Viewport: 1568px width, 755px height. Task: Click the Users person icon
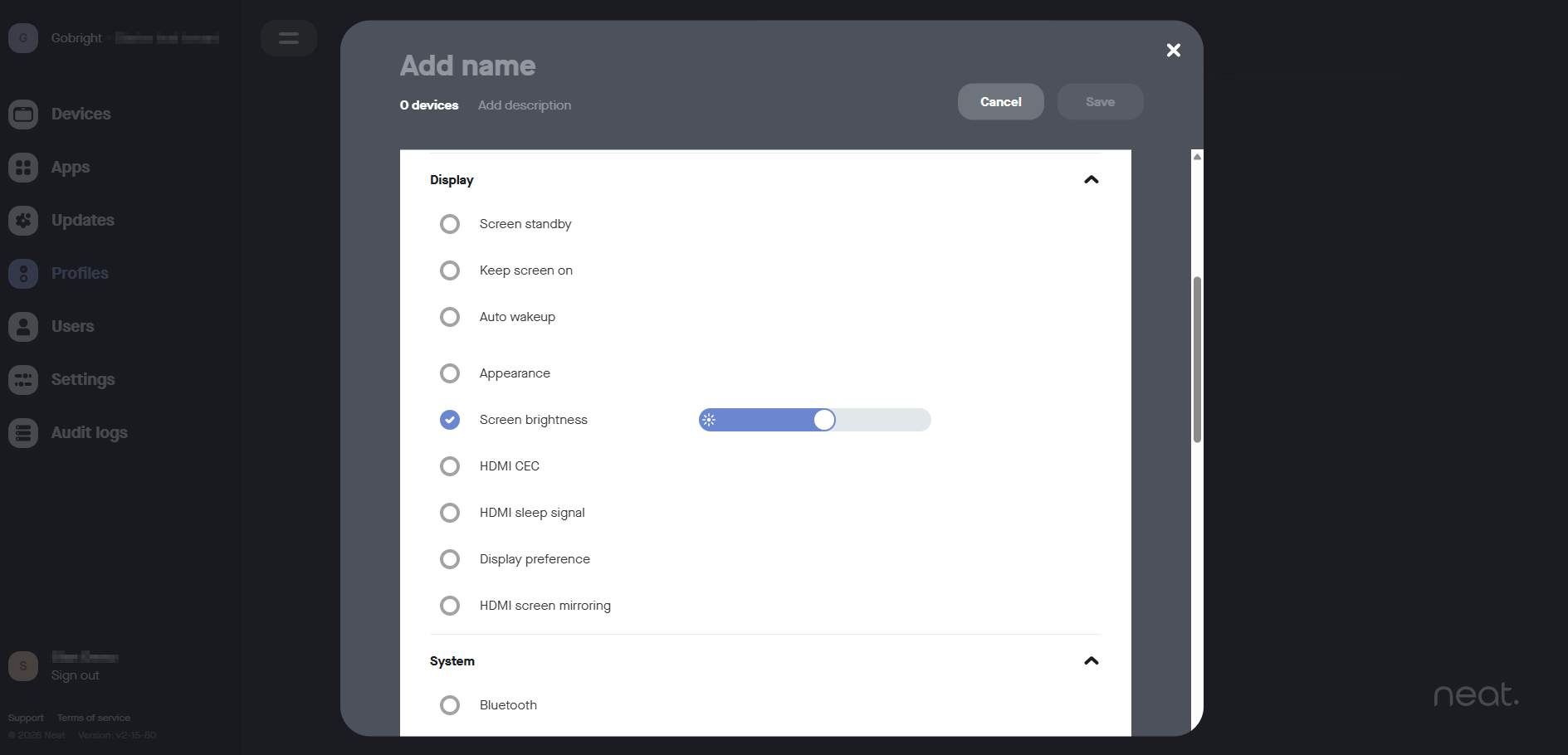click(x=23, y=326)
